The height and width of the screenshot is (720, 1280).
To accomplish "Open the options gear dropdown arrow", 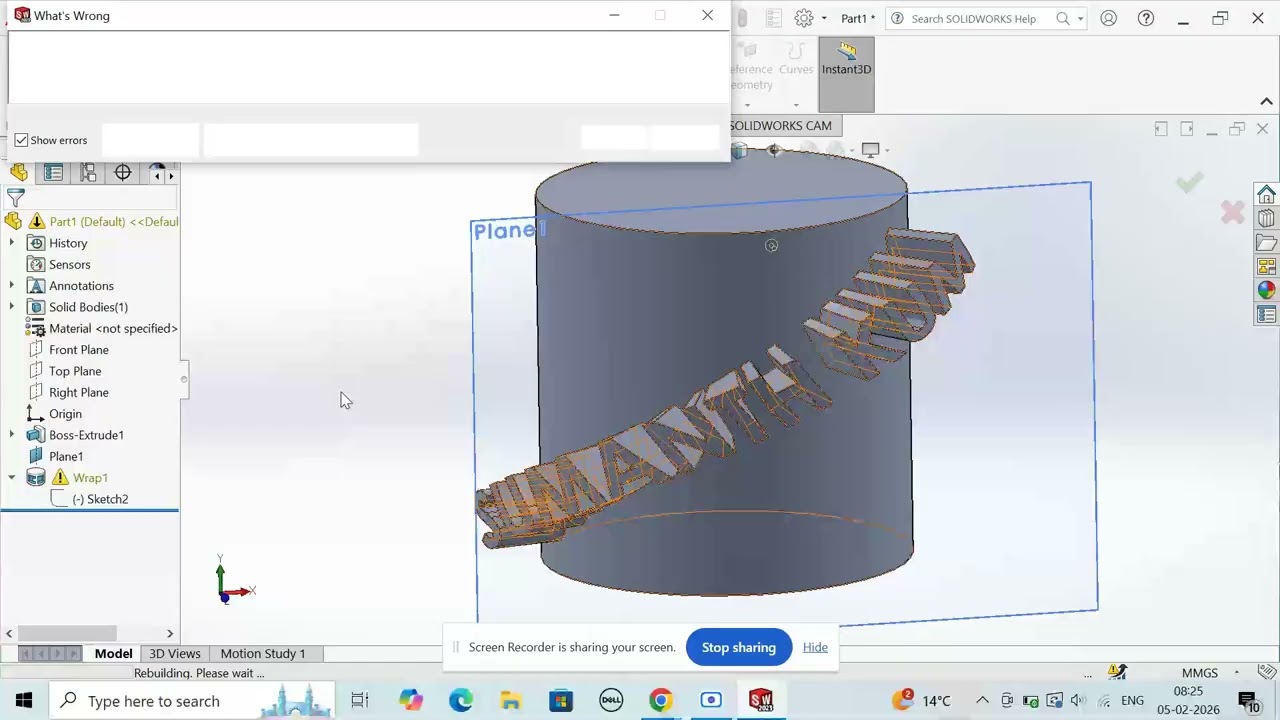I will (x=824, y=19).
